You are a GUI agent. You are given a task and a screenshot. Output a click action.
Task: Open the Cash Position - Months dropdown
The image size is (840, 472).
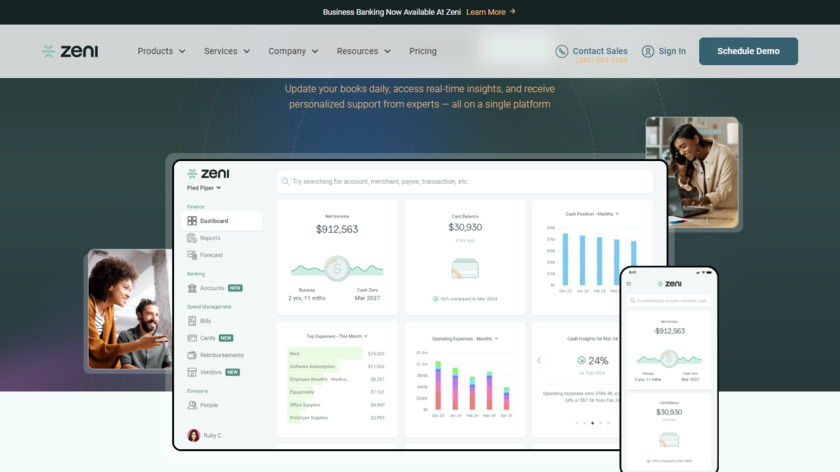(592, 214)
